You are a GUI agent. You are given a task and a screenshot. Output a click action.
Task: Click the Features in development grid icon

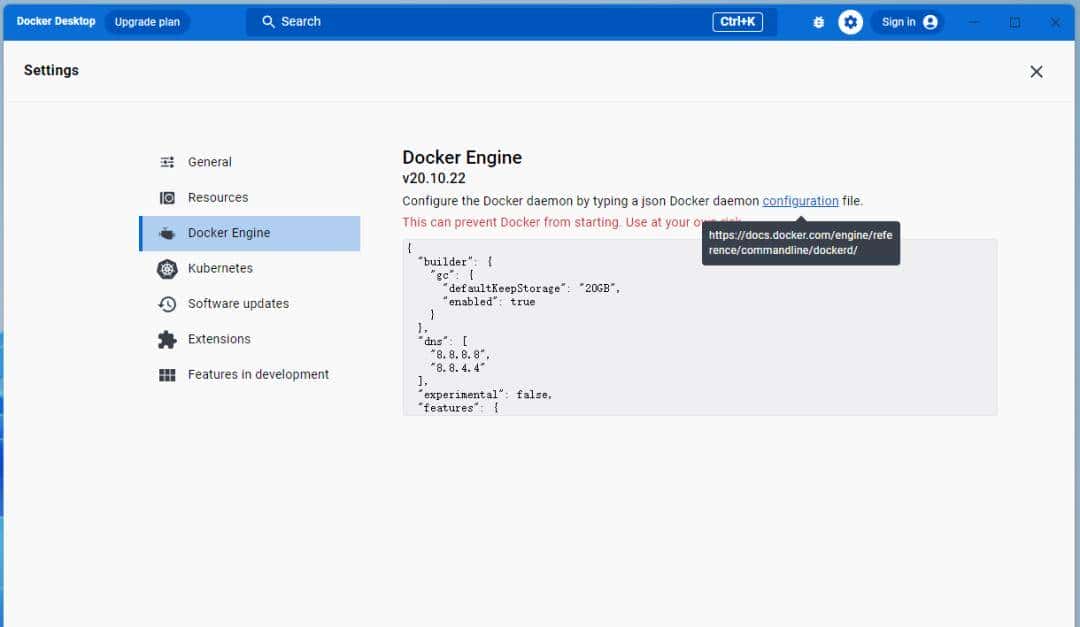166,374
